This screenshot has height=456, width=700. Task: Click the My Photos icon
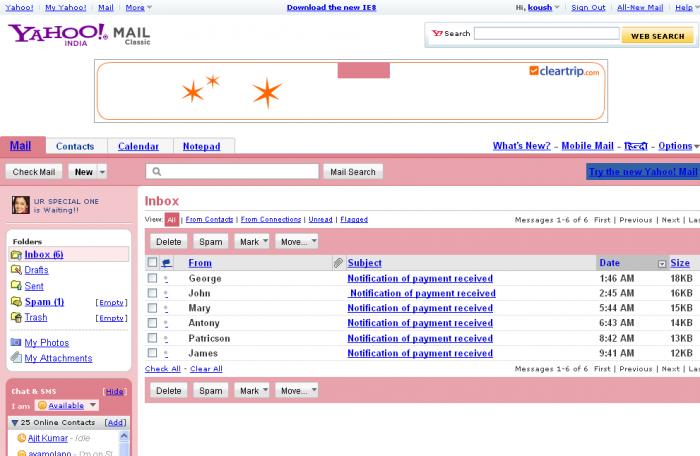(16, 343)
